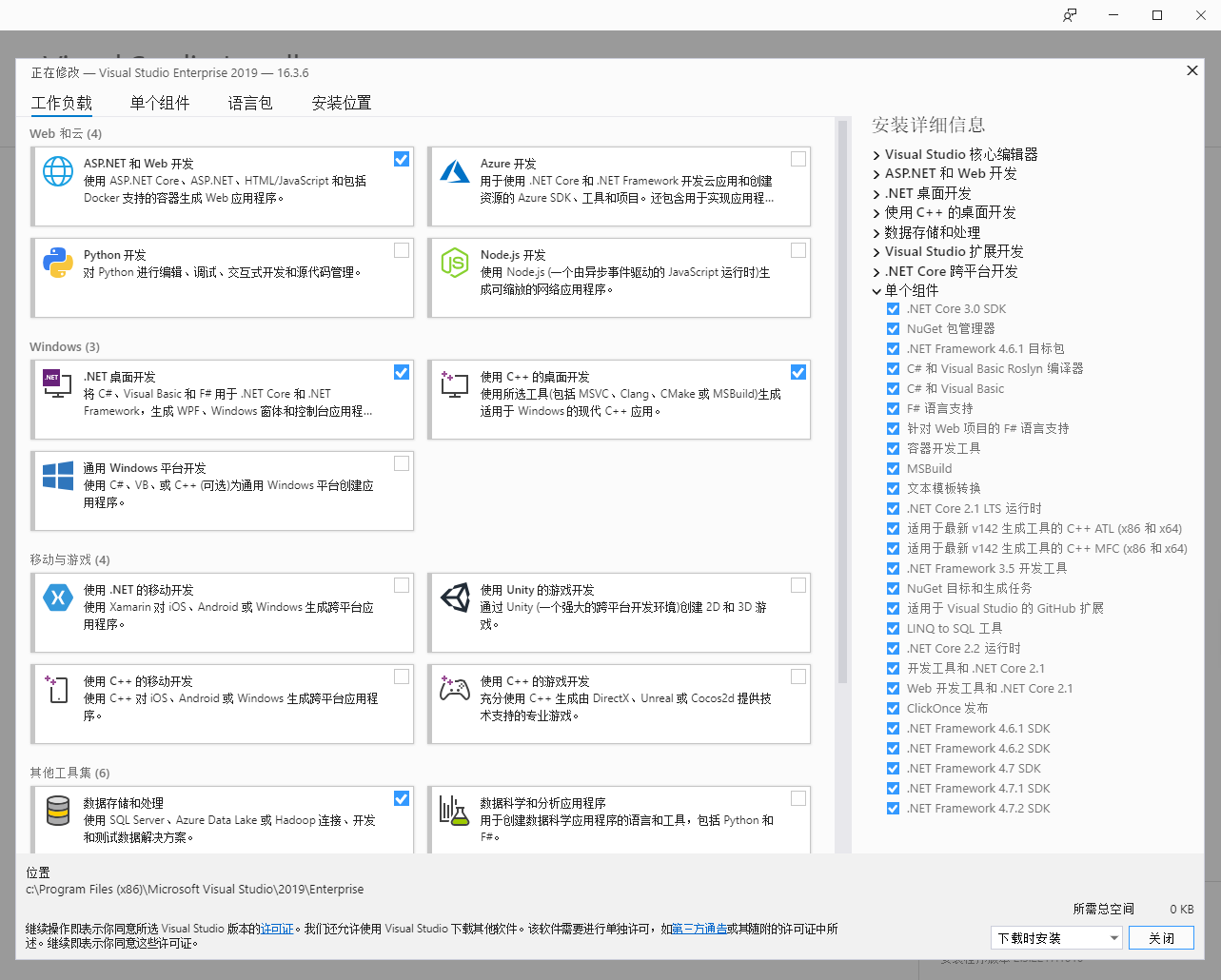Open the 第三方通告 link
This screenshot has height=980, width=1221.
click(699, 929)
